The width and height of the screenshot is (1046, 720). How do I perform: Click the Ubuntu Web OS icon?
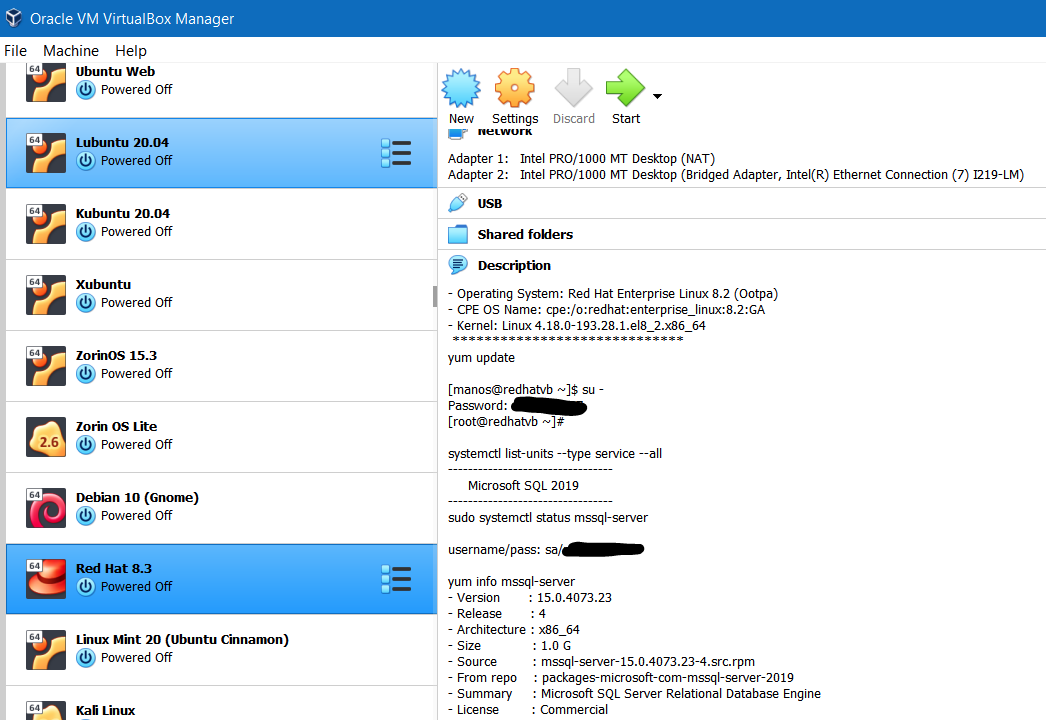(46, 82)
